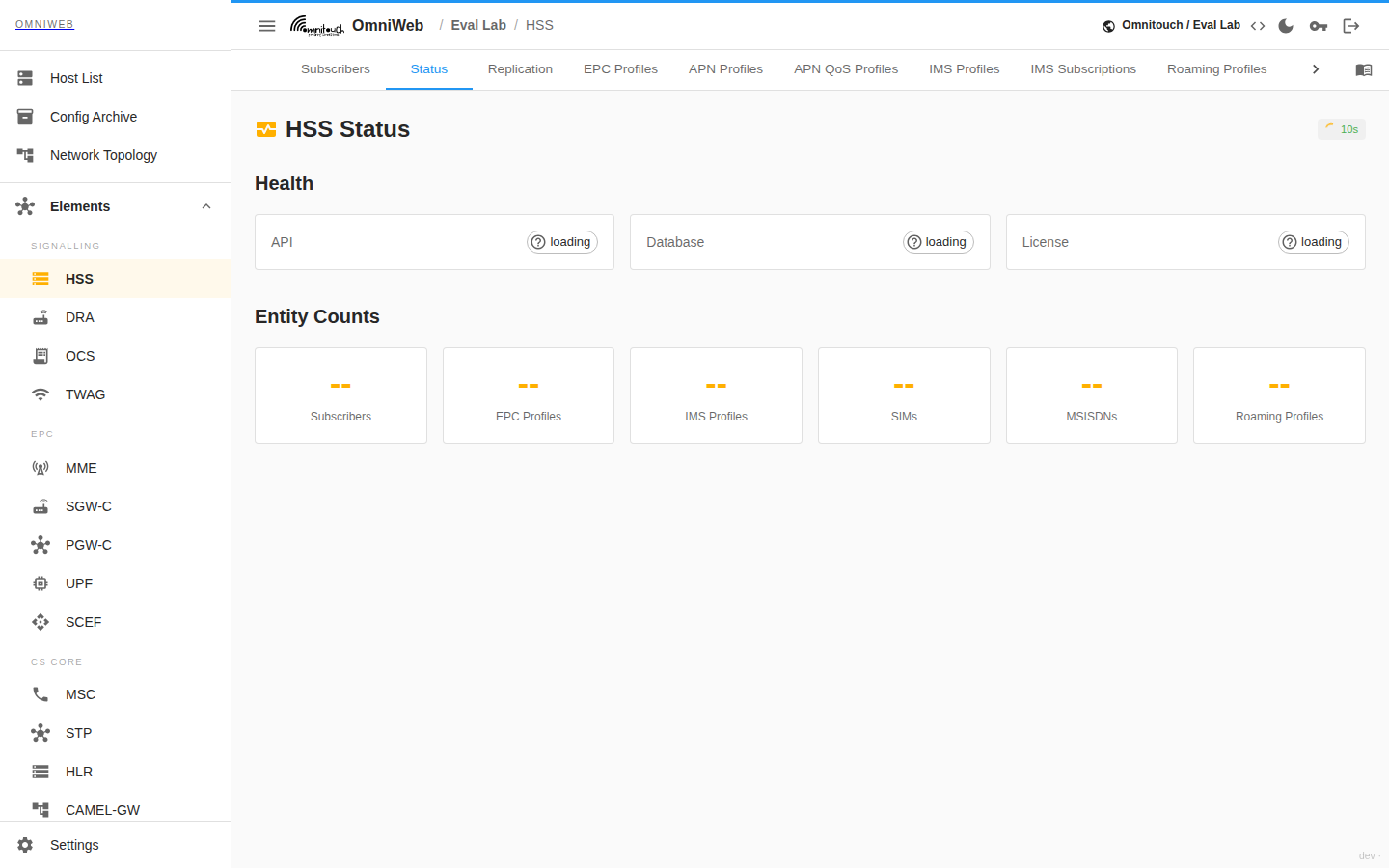Viewport: 1389px width, 868px height.
Task: Click the API loading status chip
Action: [x=562, y=242]
